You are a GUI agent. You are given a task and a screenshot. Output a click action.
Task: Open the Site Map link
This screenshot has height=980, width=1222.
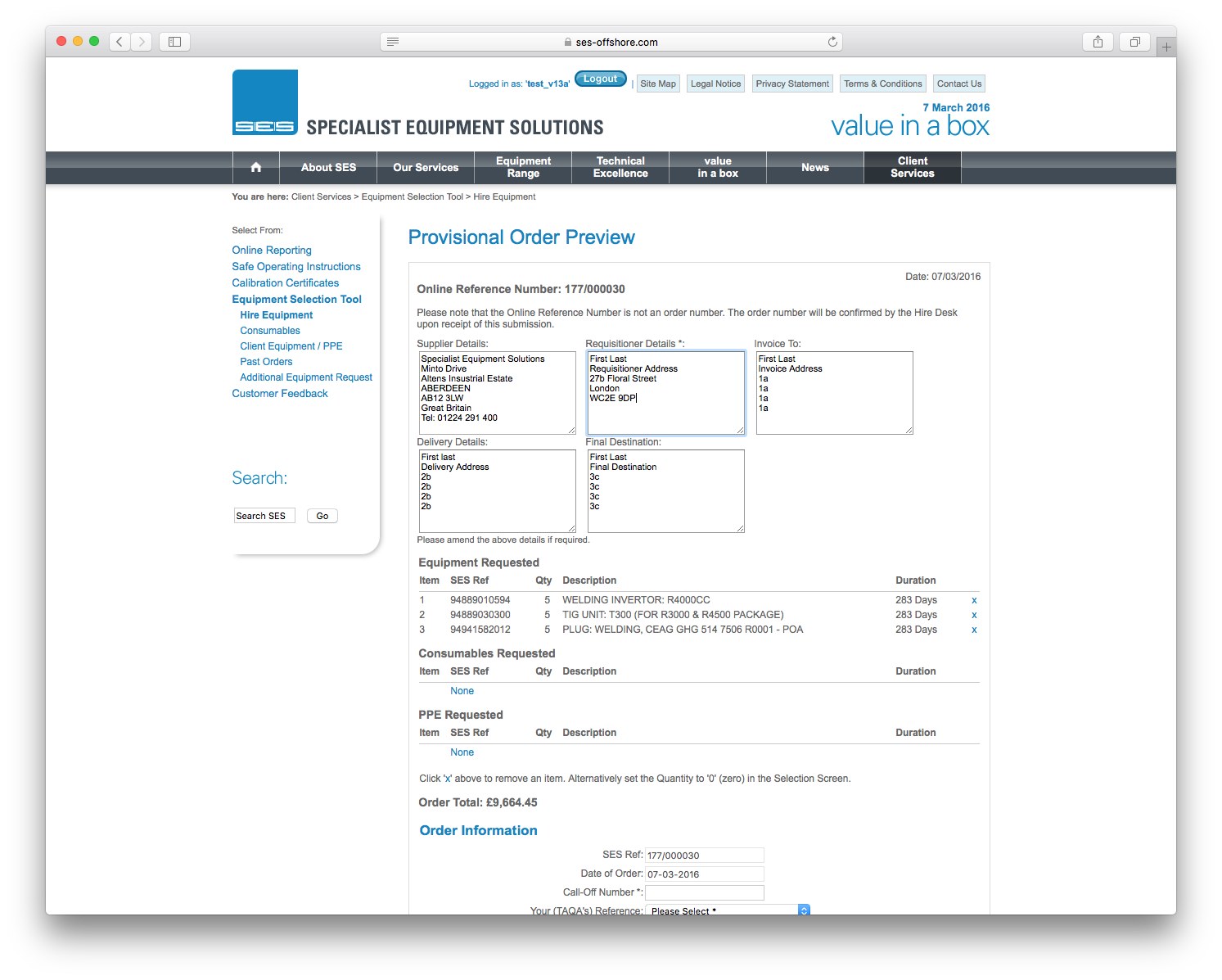click(x=658, y=84)
